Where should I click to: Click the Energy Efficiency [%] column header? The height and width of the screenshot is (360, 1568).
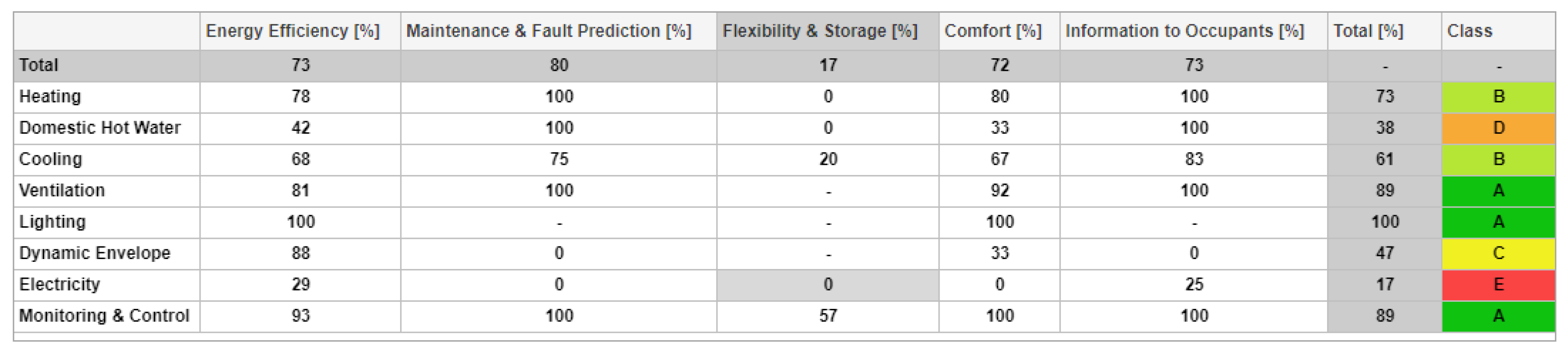(x=292, y=31)
